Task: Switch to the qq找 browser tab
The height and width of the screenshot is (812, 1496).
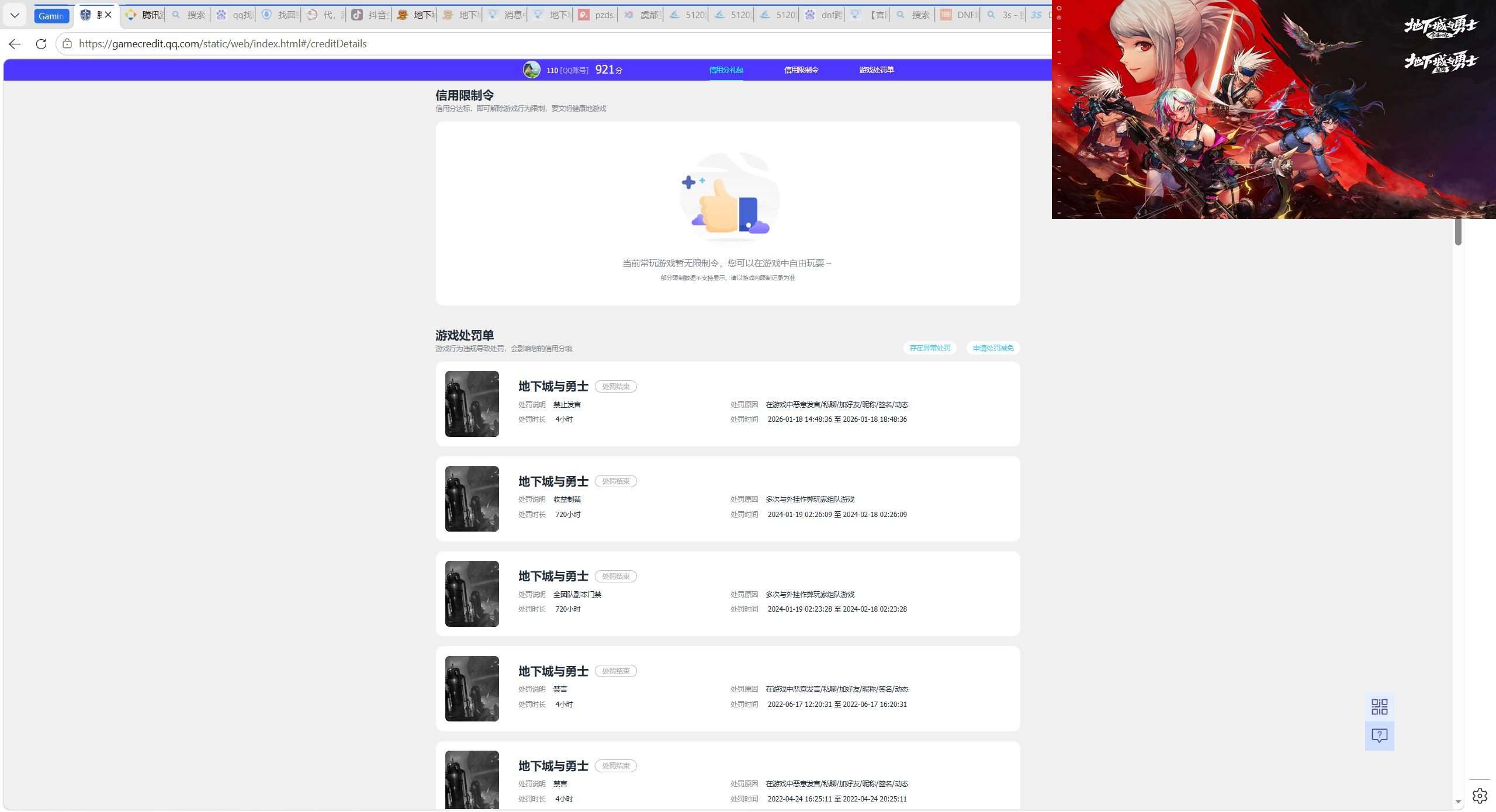Action: click(x=234, y=15)
